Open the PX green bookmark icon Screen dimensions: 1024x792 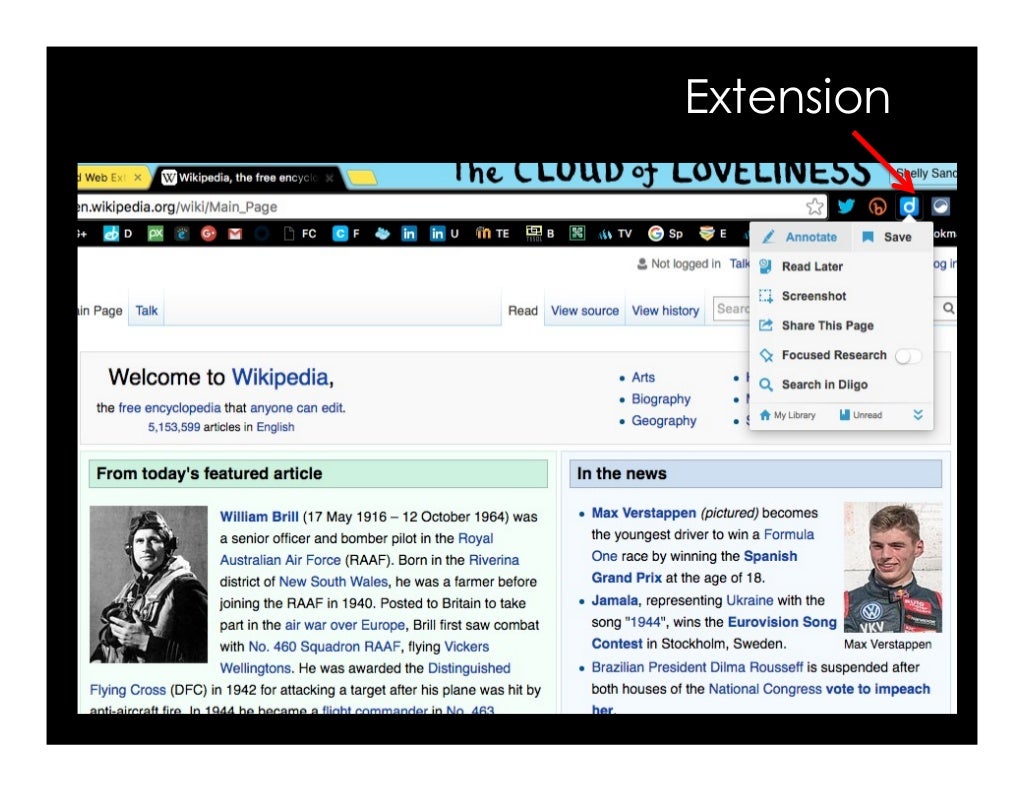pos(155,234)
